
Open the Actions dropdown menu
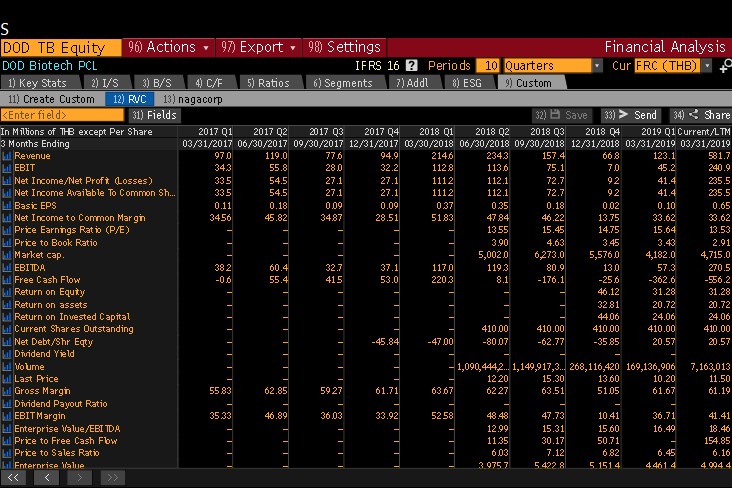pyautogui.click(x=168, y=47)
